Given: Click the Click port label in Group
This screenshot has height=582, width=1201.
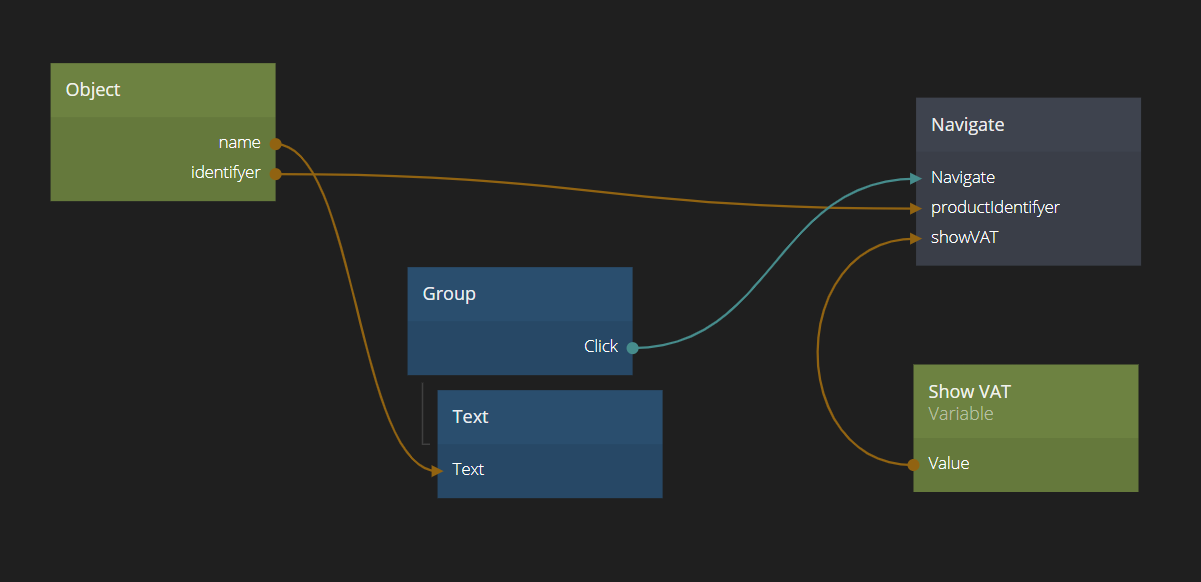Looking at the screenshot, I should tap(601, 347).
